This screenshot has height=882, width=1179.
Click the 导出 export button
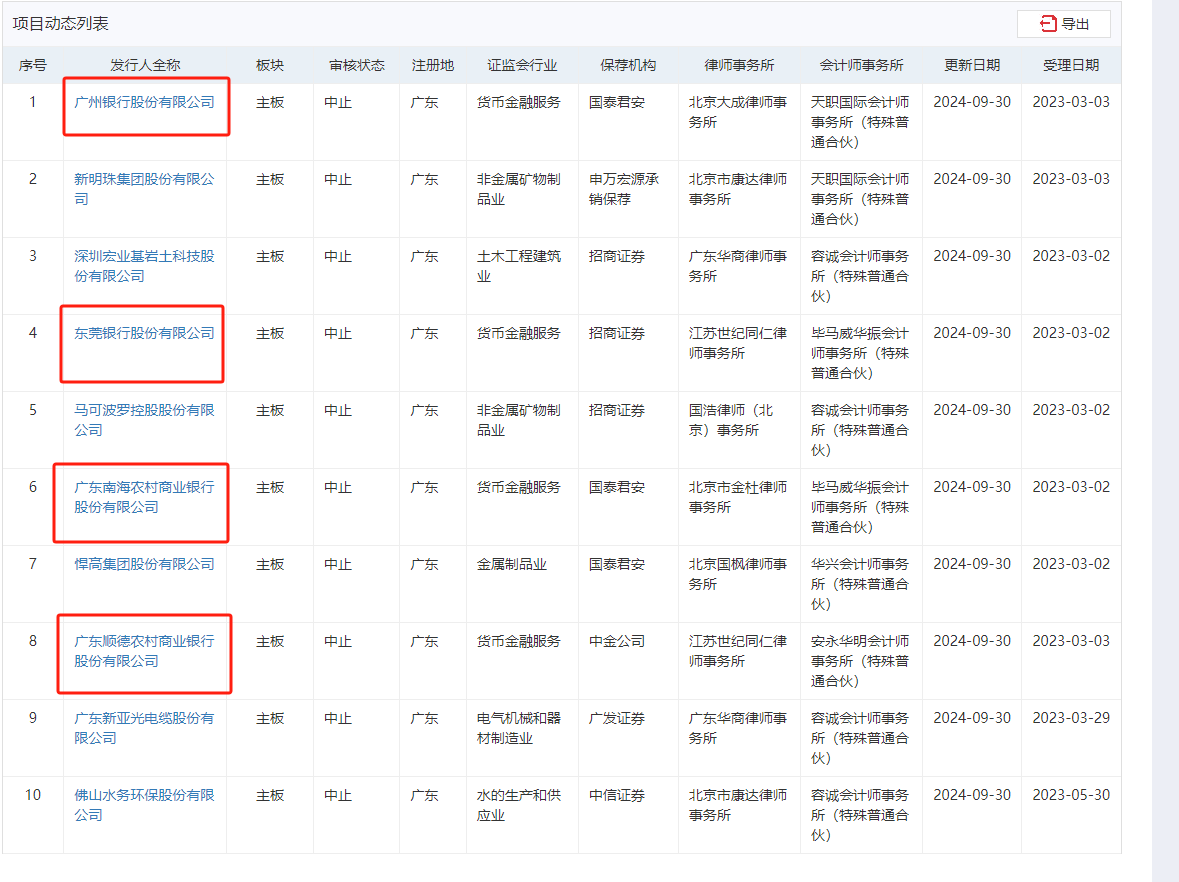[x=1063, y=24]
